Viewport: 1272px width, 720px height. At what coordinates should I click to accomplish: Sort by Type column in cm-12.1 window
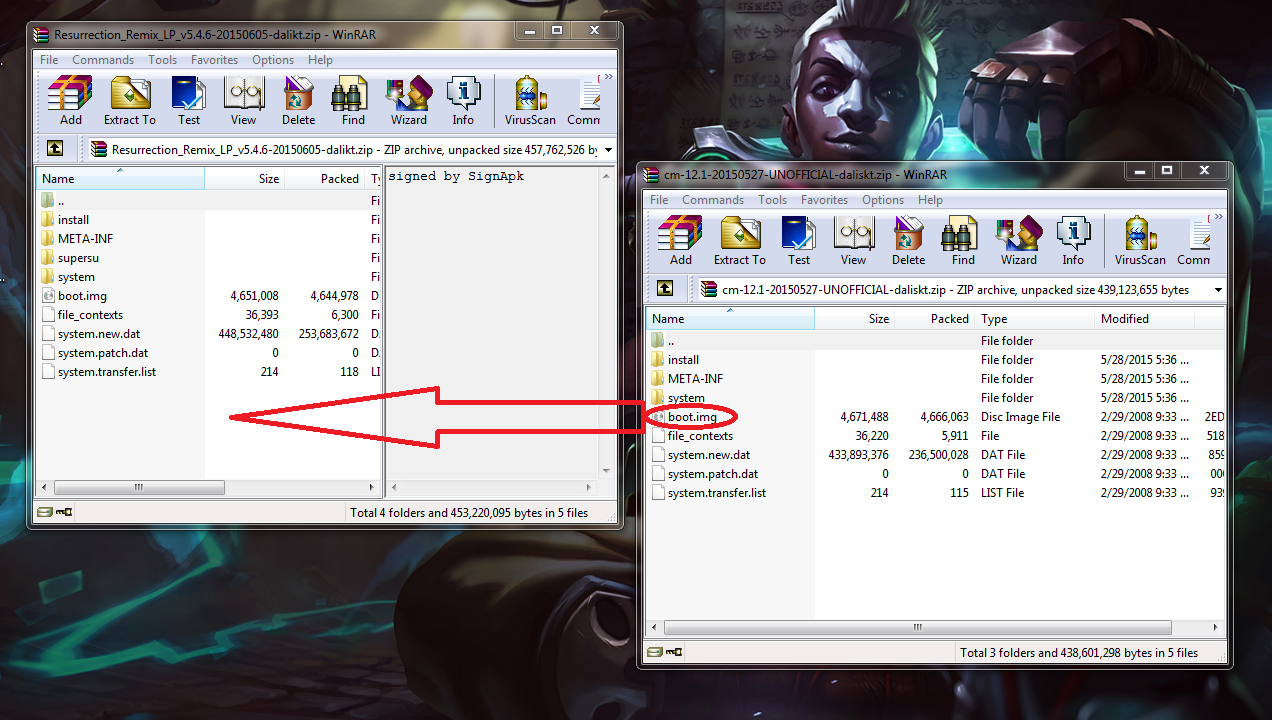(1035, 318)
